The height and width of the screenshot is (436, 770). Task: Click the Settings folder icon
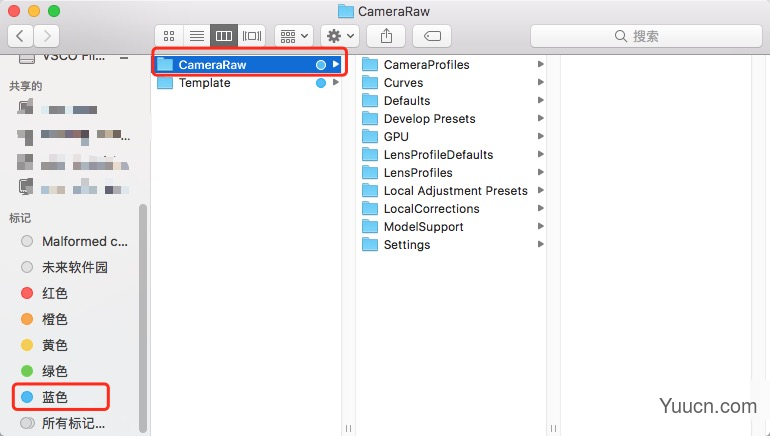tap(370, 245)
